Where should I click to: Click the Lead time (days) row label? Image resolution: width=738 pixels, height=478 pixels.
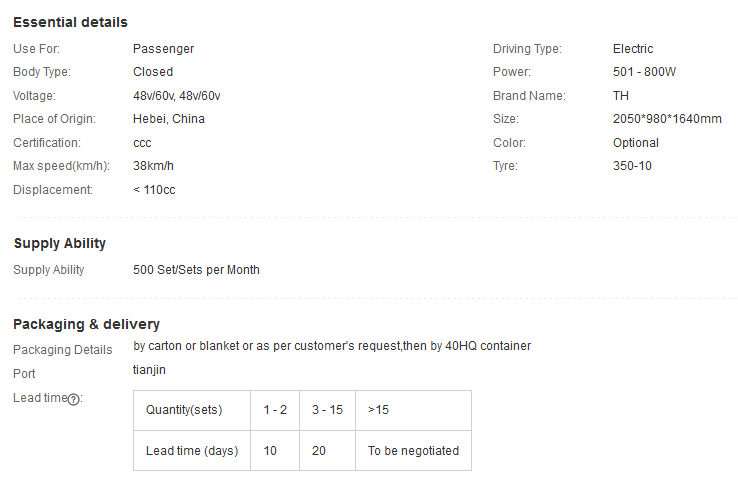coord(192,451)
